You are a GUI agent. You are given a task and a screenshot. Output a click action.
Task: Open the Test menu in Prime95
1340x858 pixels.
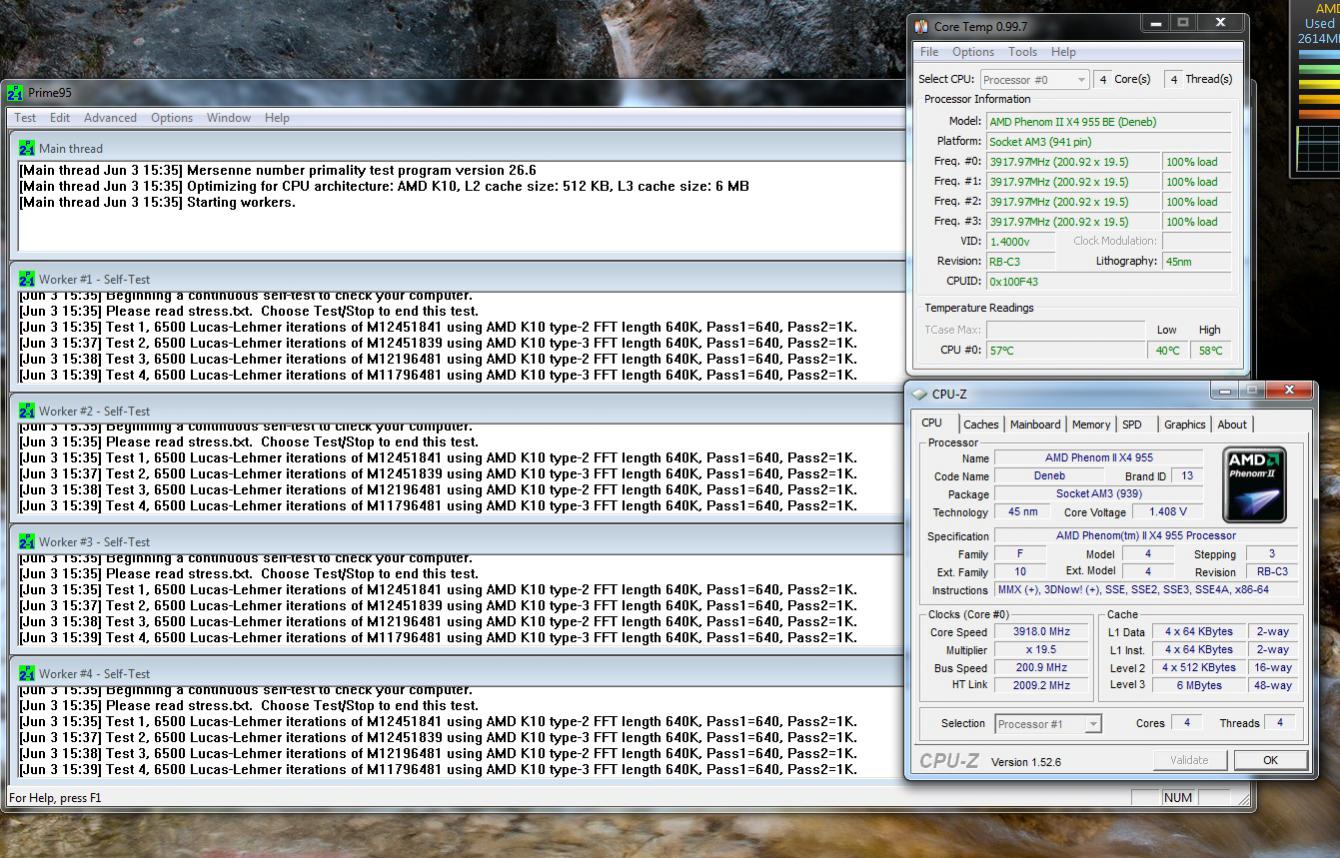(x=25, y=118)
